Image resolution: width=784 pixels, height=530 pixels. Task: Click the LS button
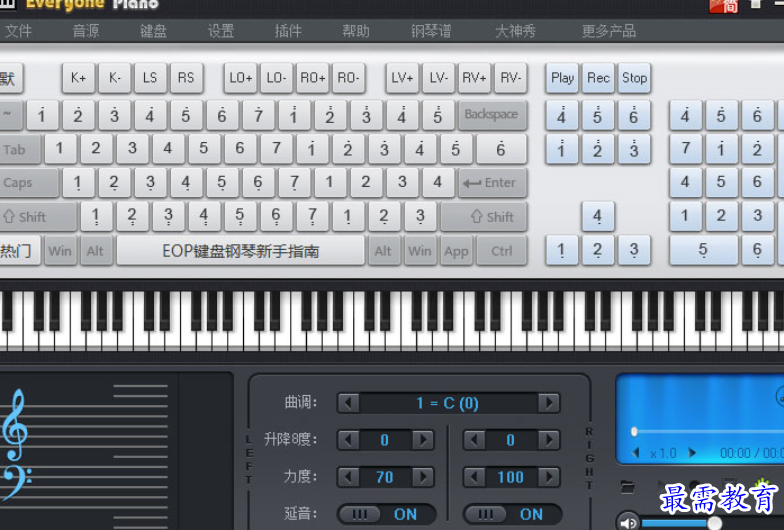click(x=150, y=78)
